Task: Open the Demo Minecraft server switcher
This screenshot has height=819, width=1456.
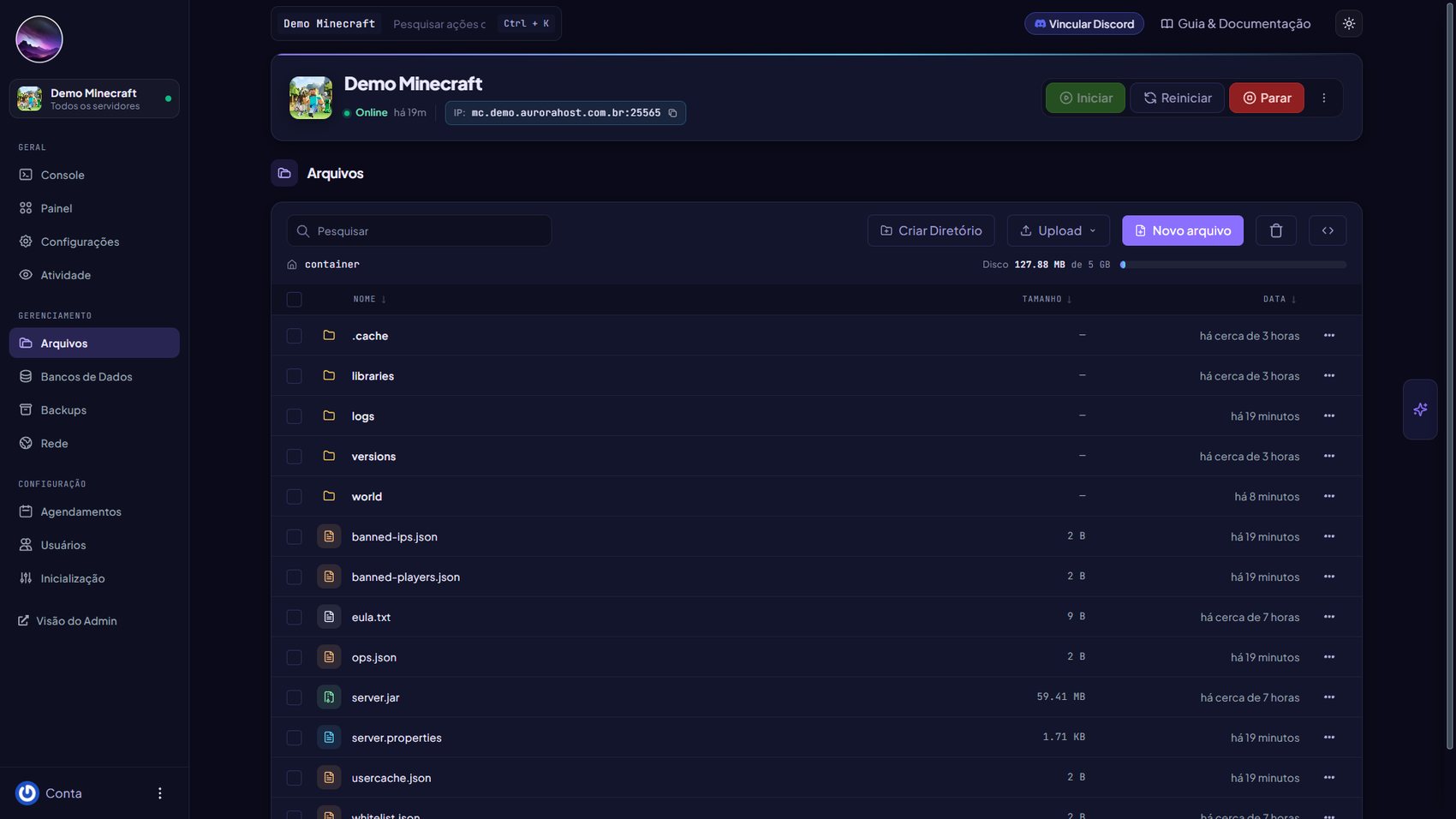Action: [94, 99]
